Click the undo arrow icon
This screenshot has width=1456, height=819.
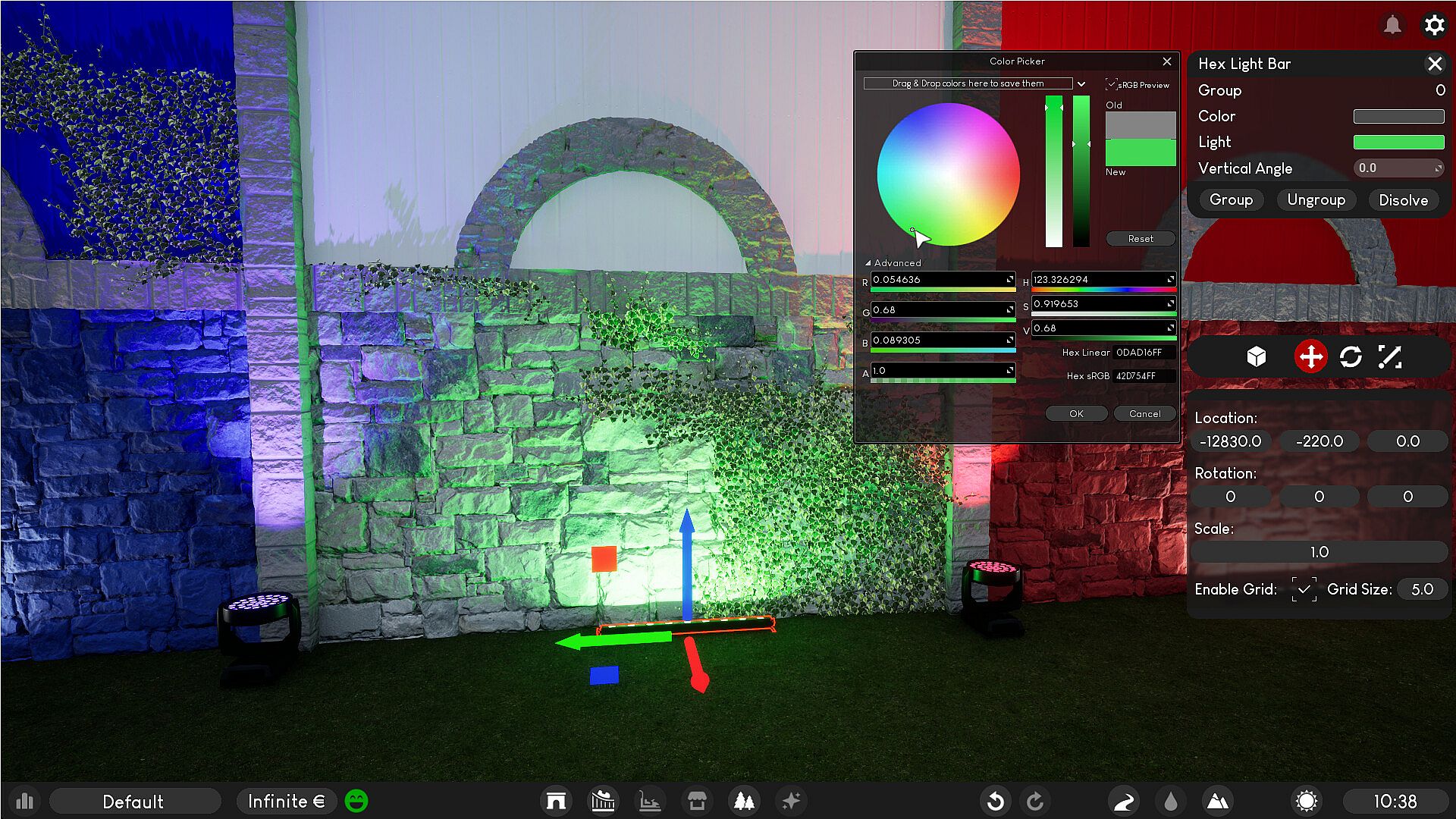point(996,801)
